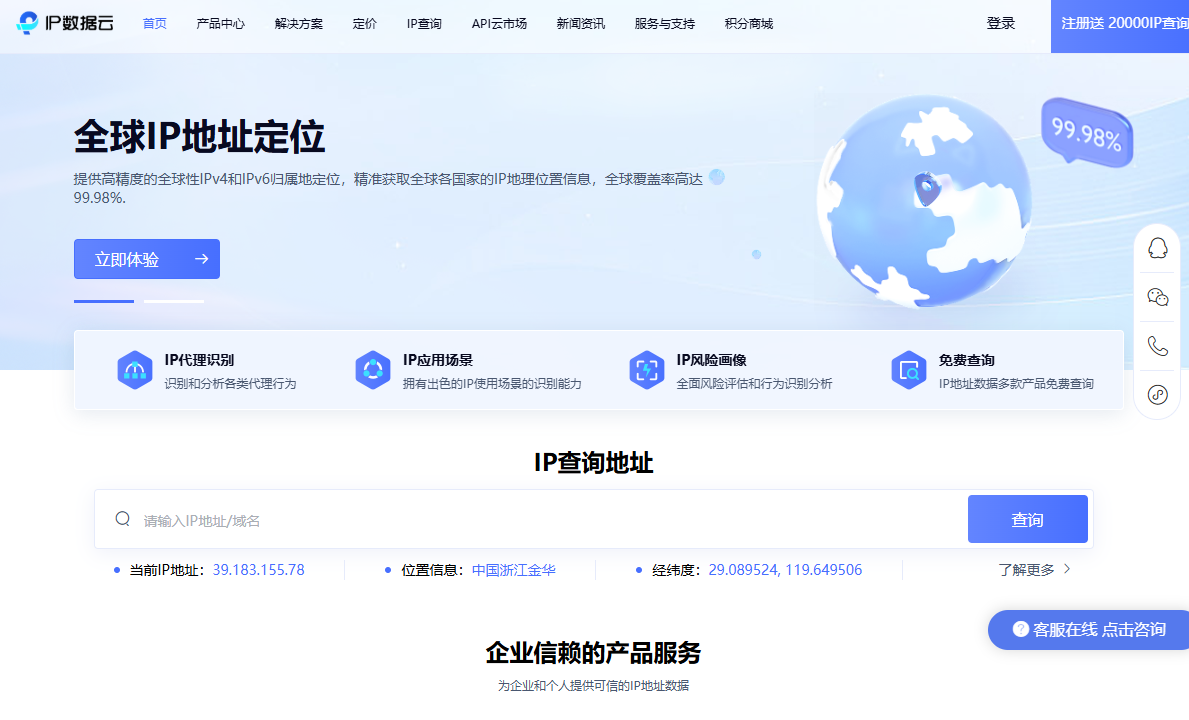The width and height of the screenshot is (1189, 720).
Task: Click the 免费查询 hexagon icon
Action: coord(908,370)
